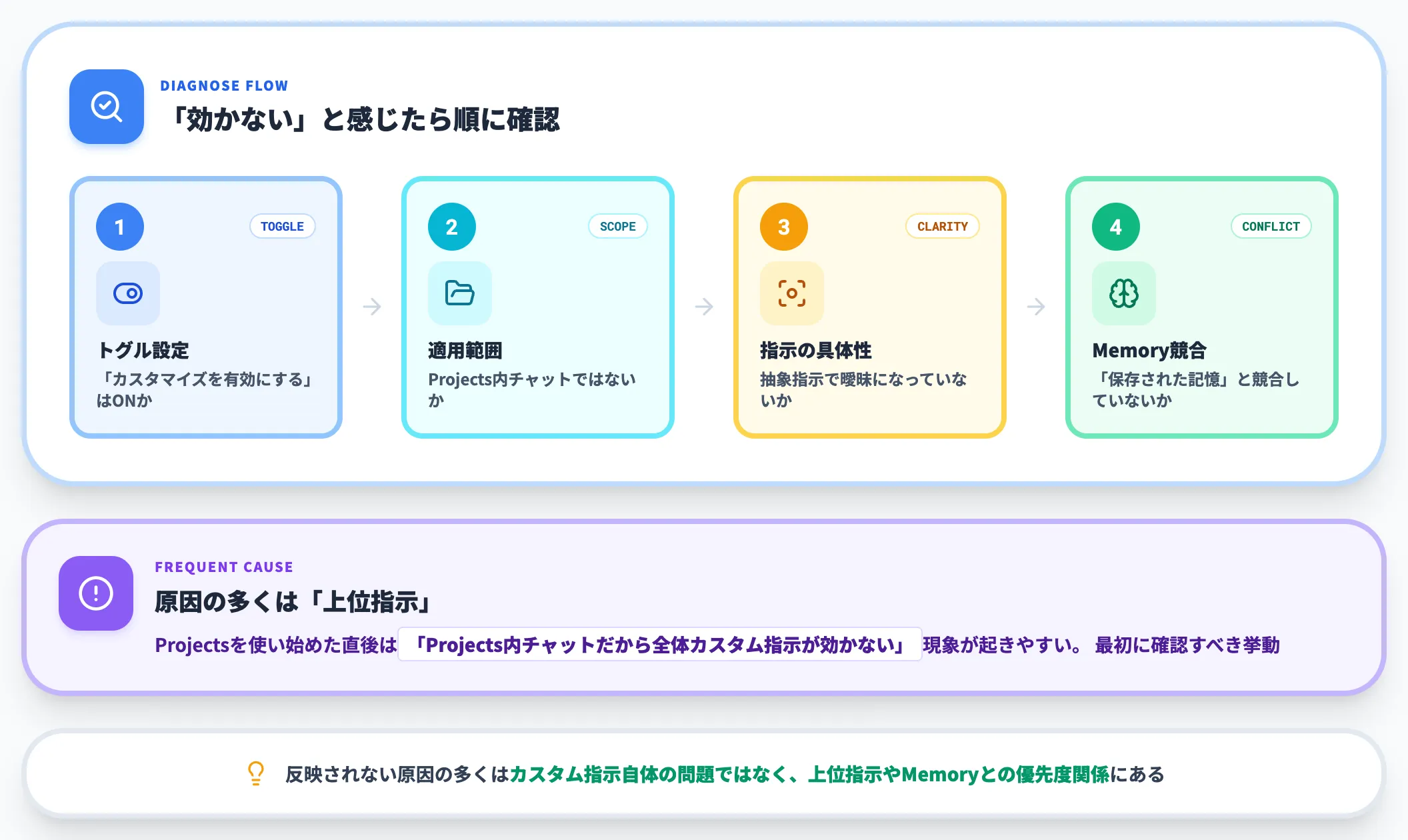Click the description 抽象指示で曖昧になっていないか
Viewport: 1408px width, 840px height.
(x=863, y=389)
